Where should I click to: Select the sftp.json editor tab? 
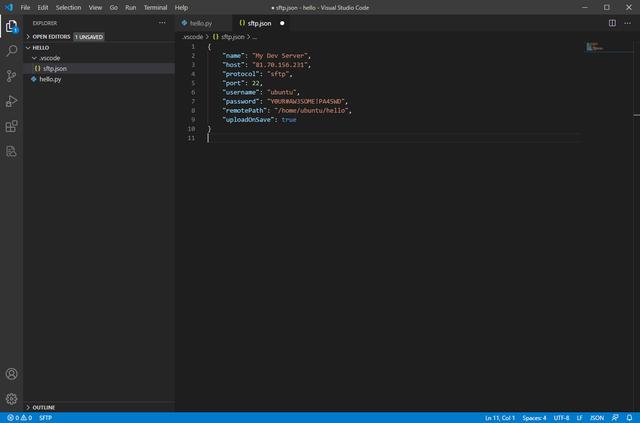coord(260,23)
